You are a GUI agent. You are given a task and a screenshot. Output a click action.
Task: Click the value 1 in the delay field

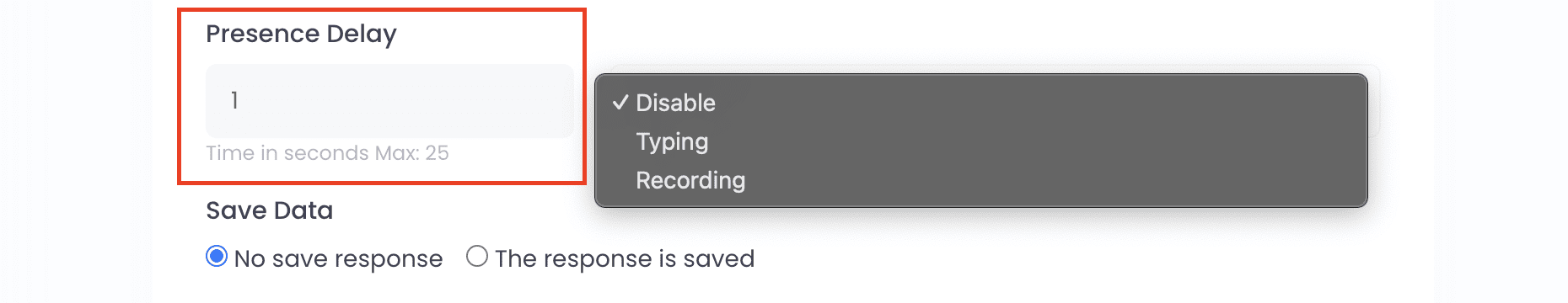234,101
